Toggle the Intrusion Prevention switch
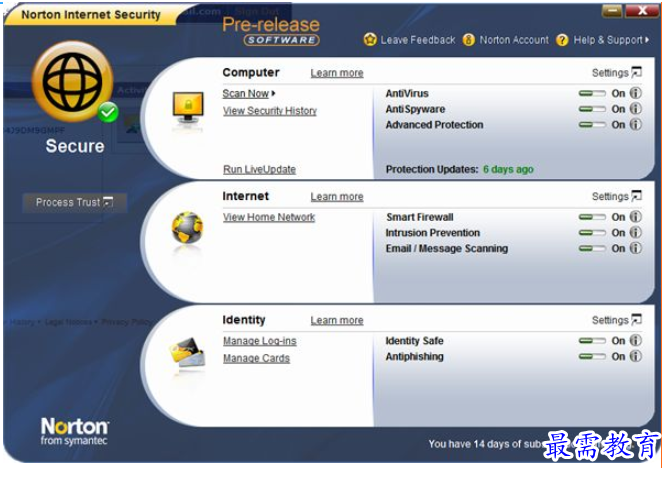 click(592, 233)
